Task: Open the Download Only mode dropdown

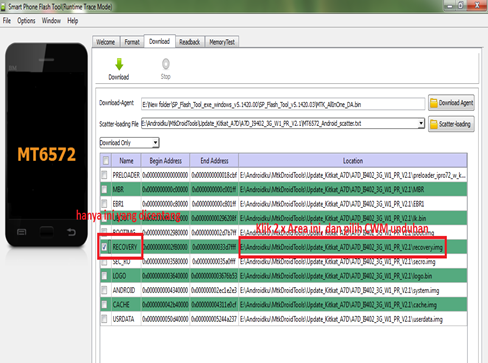Action: pyautogui.click(x=129, y=143)
